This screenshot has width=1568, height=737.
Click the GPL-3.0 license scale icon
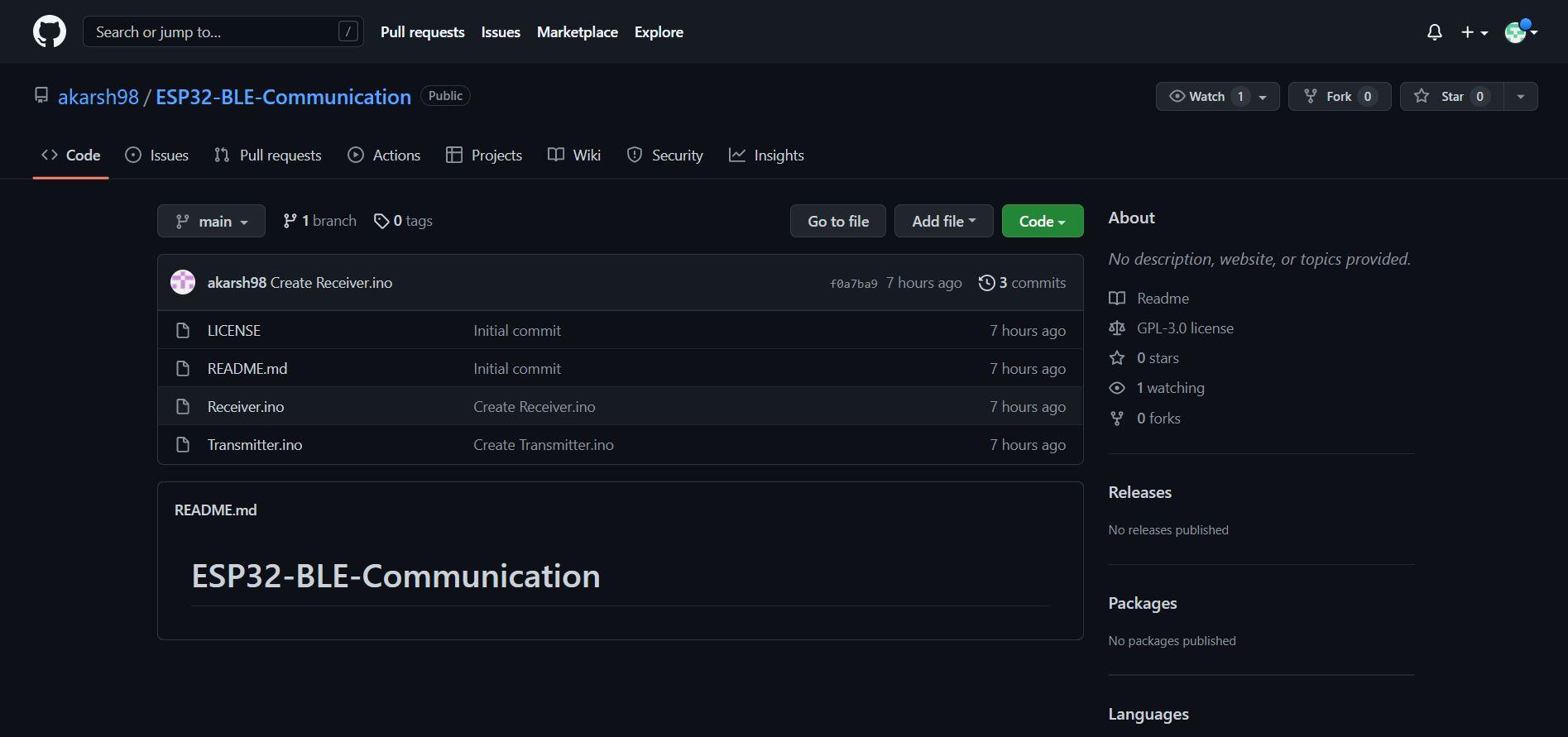coord(1117,328)
